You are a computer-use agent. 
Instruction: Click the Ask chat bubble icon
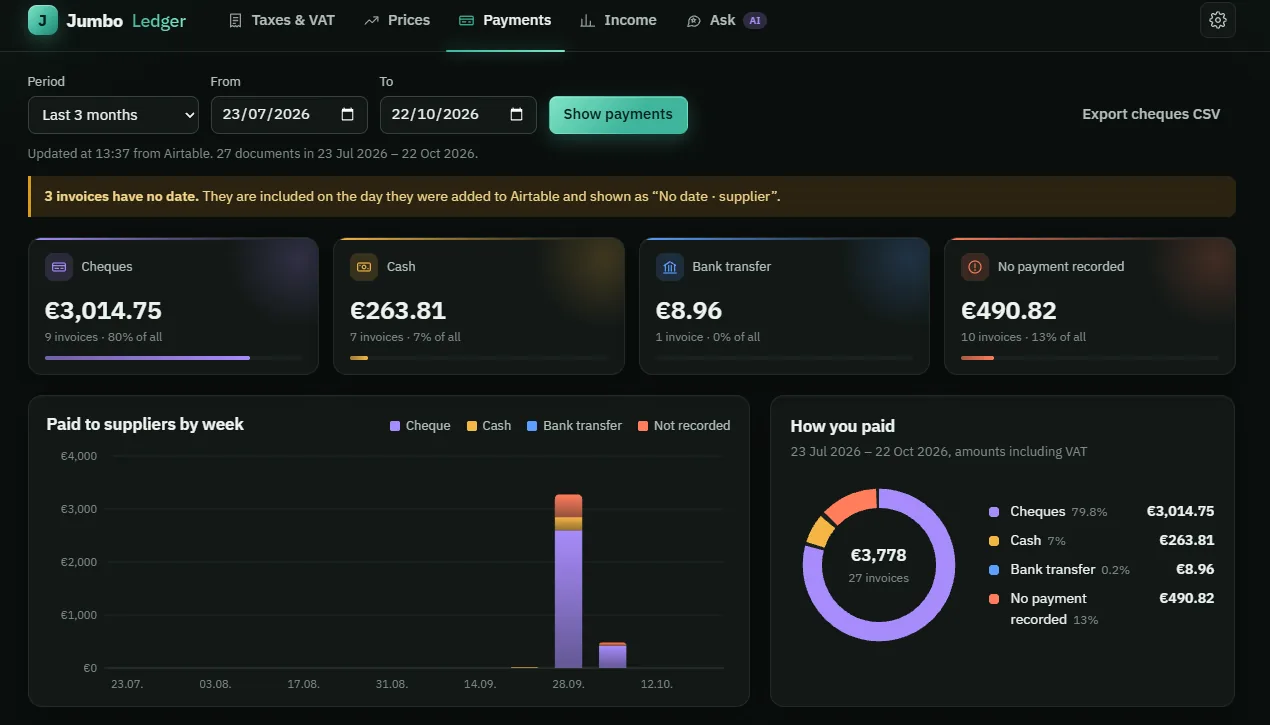tap(694, 20)
